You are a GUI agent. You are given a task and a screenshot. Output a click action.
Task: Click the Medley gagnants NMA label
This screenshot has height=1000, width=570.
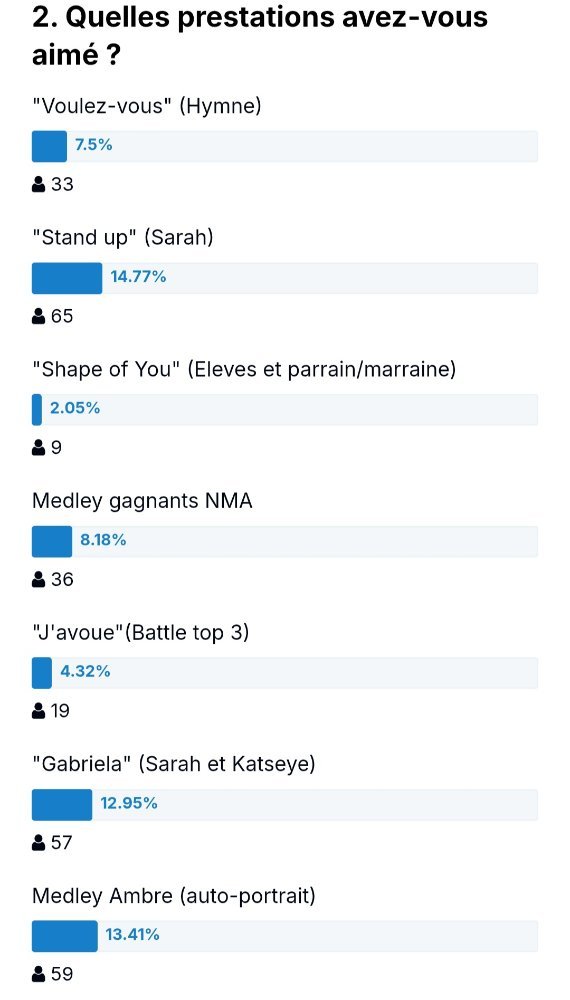tap(142, 501)
